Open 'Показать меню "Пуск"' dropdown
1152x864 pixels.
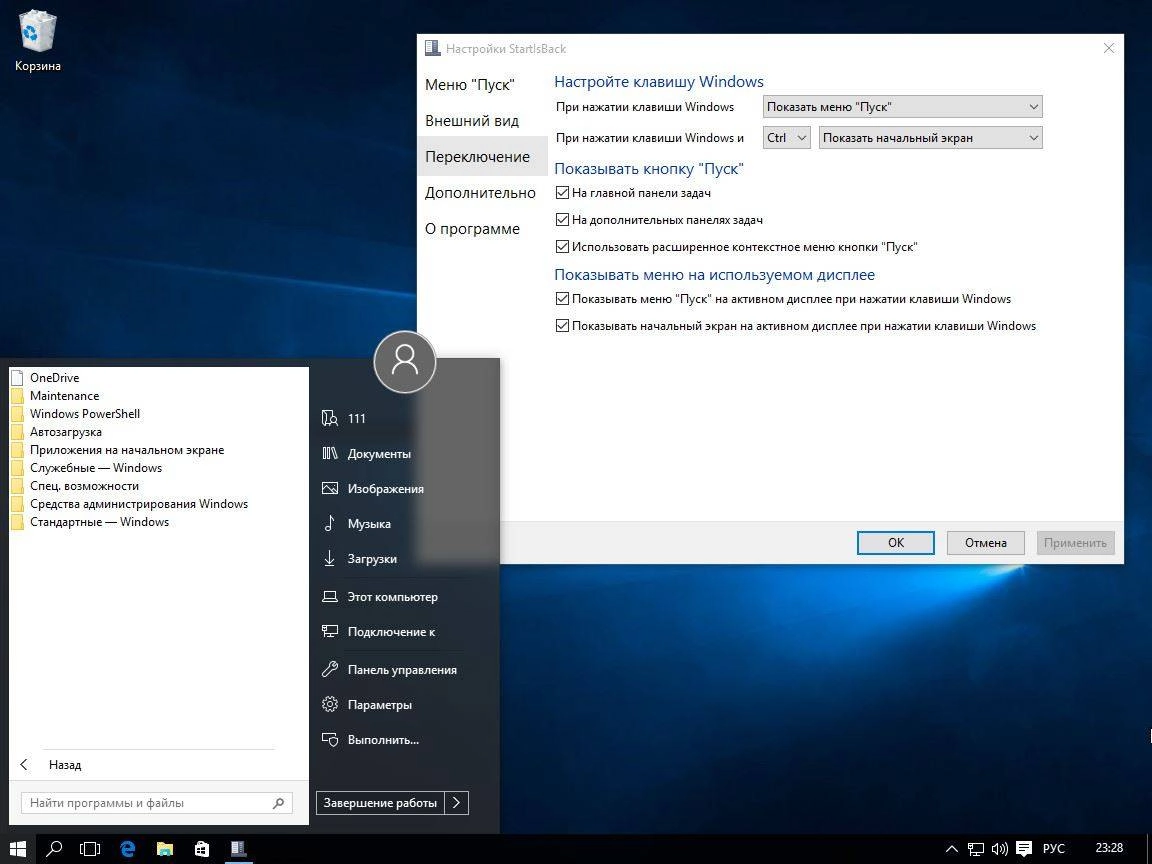pyautogui.click(x=902, y=107)
